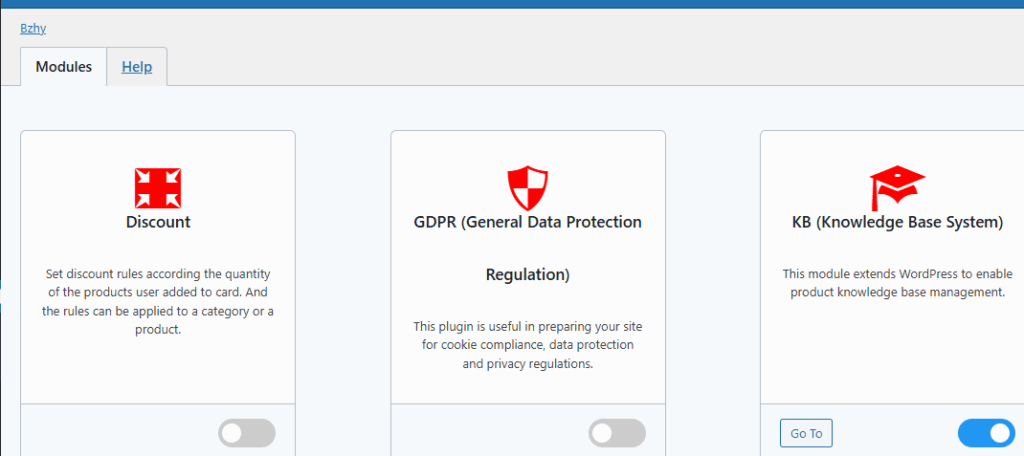The height and width of the screenshot is (456, 1024).
Task: Follow the Bzhy link
Action: click(33, 28)
